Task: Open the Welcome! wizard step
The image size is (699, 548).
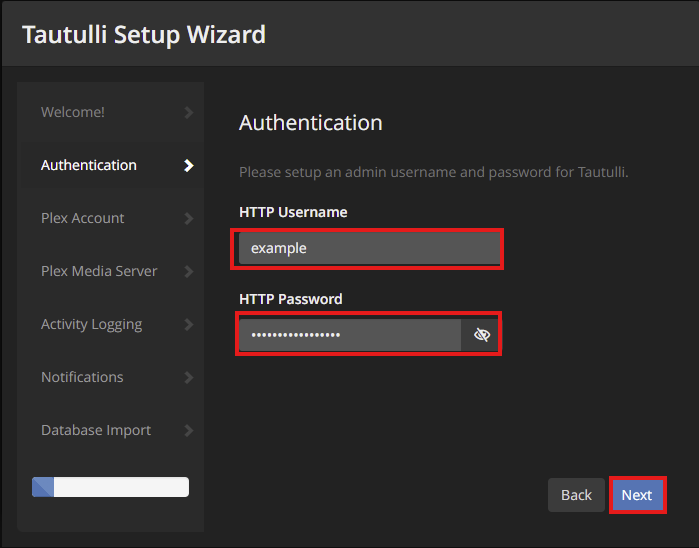Action: 111,112
